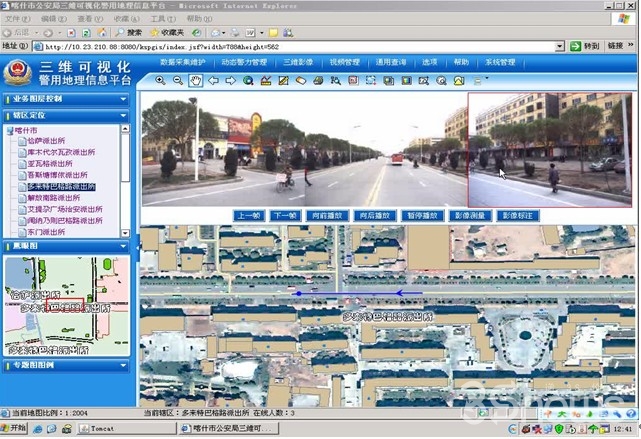Click the full extent globe icon

coord(248,80)
